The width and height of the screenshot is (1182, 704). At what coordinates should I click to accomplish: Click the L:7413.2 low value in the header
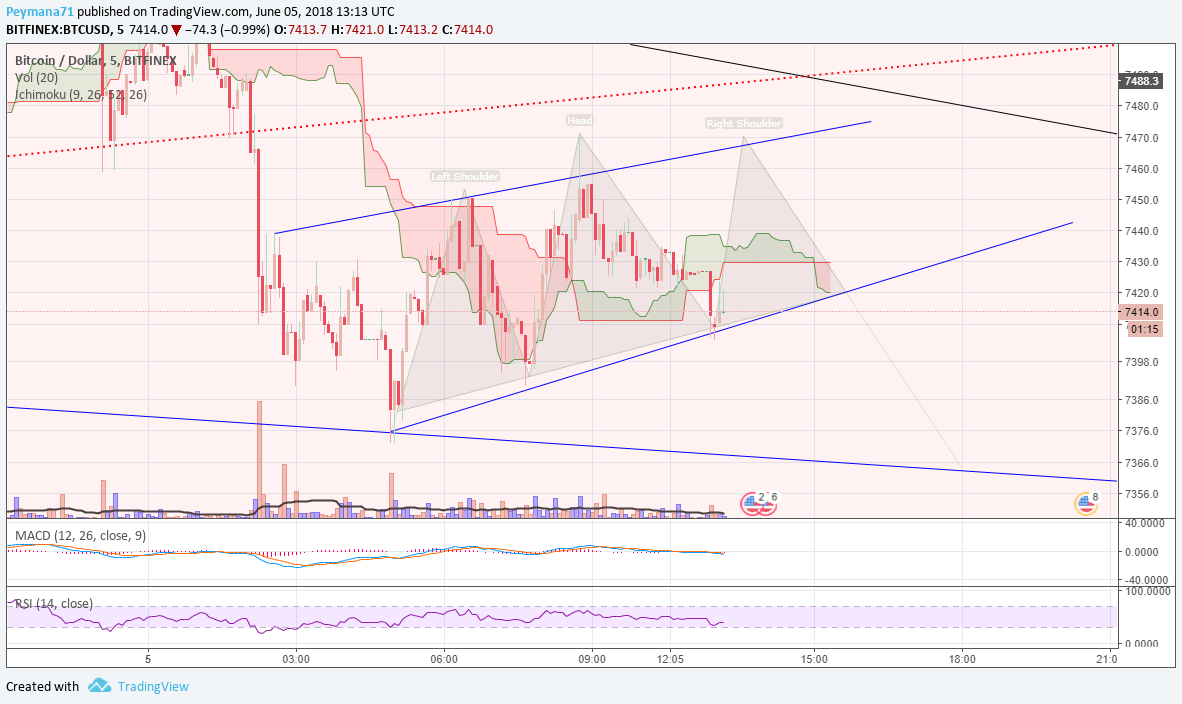412,29
